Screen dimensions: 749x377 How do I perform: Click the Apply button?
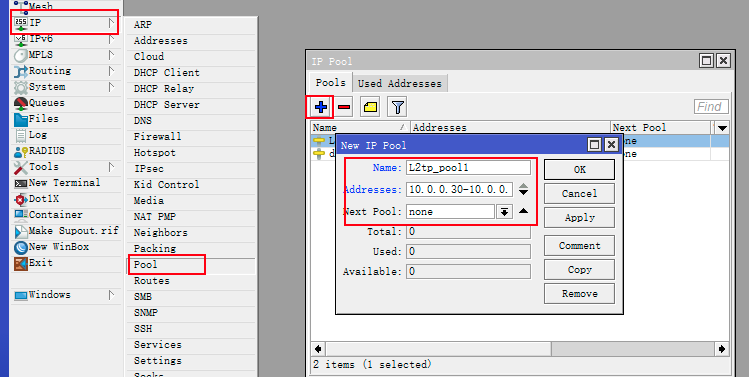coord(579,217)
